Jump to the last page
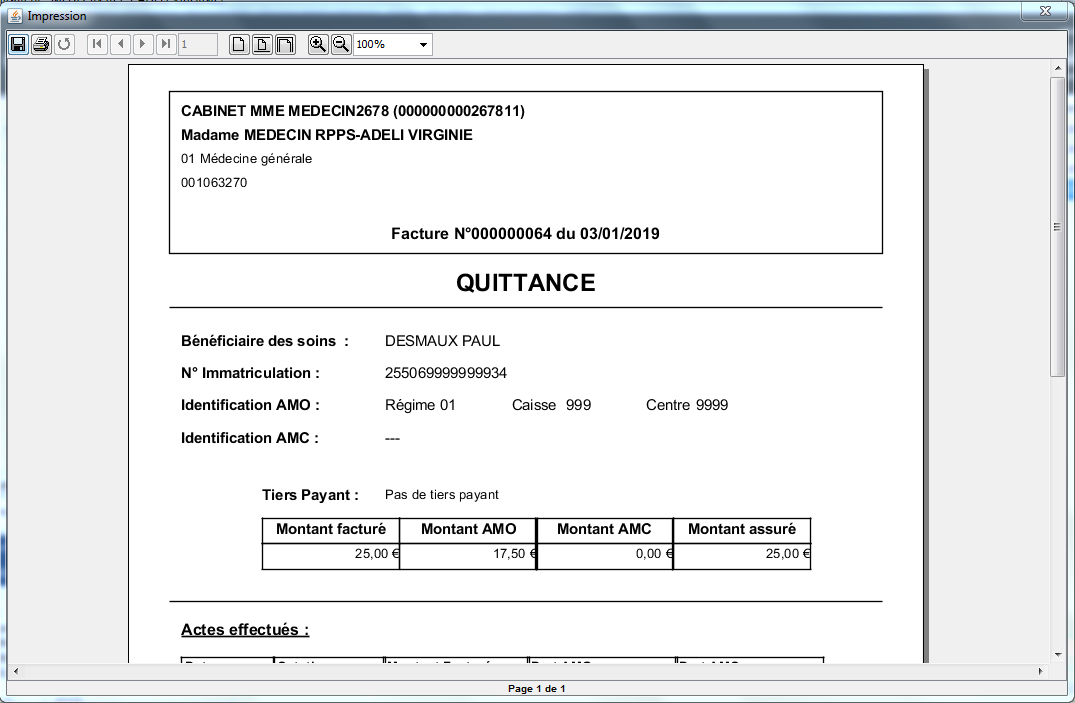The height and width of the screenshot is (703, 1075). coord(166,44)
